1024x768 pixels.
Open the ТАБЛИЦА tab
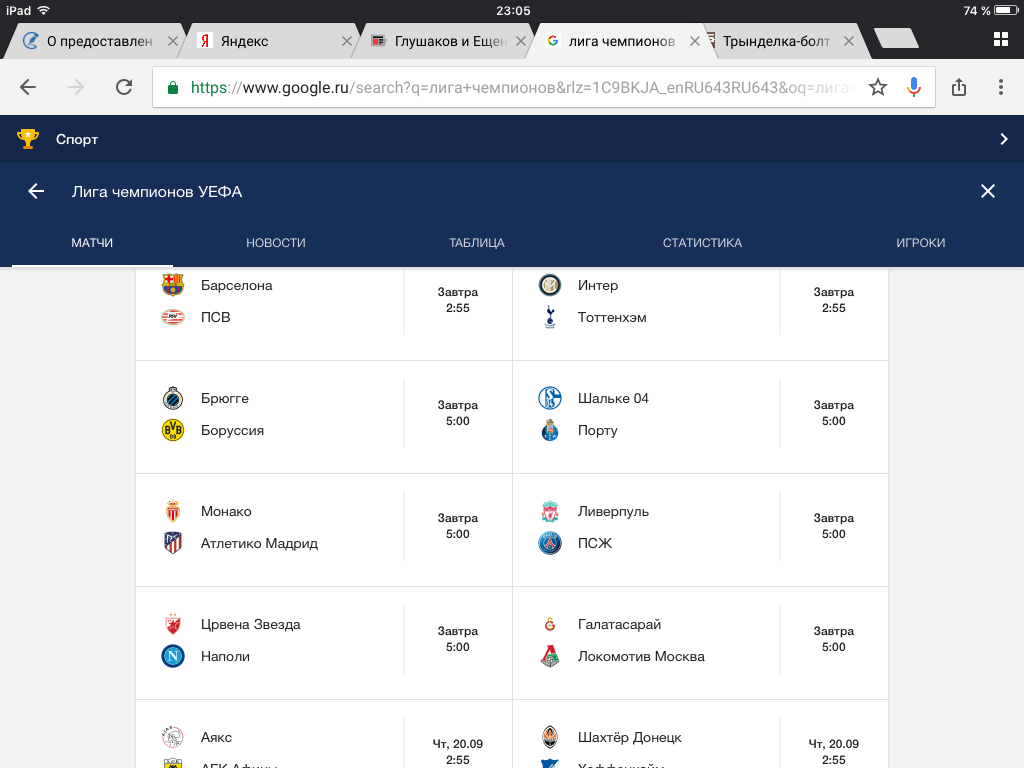477,243
